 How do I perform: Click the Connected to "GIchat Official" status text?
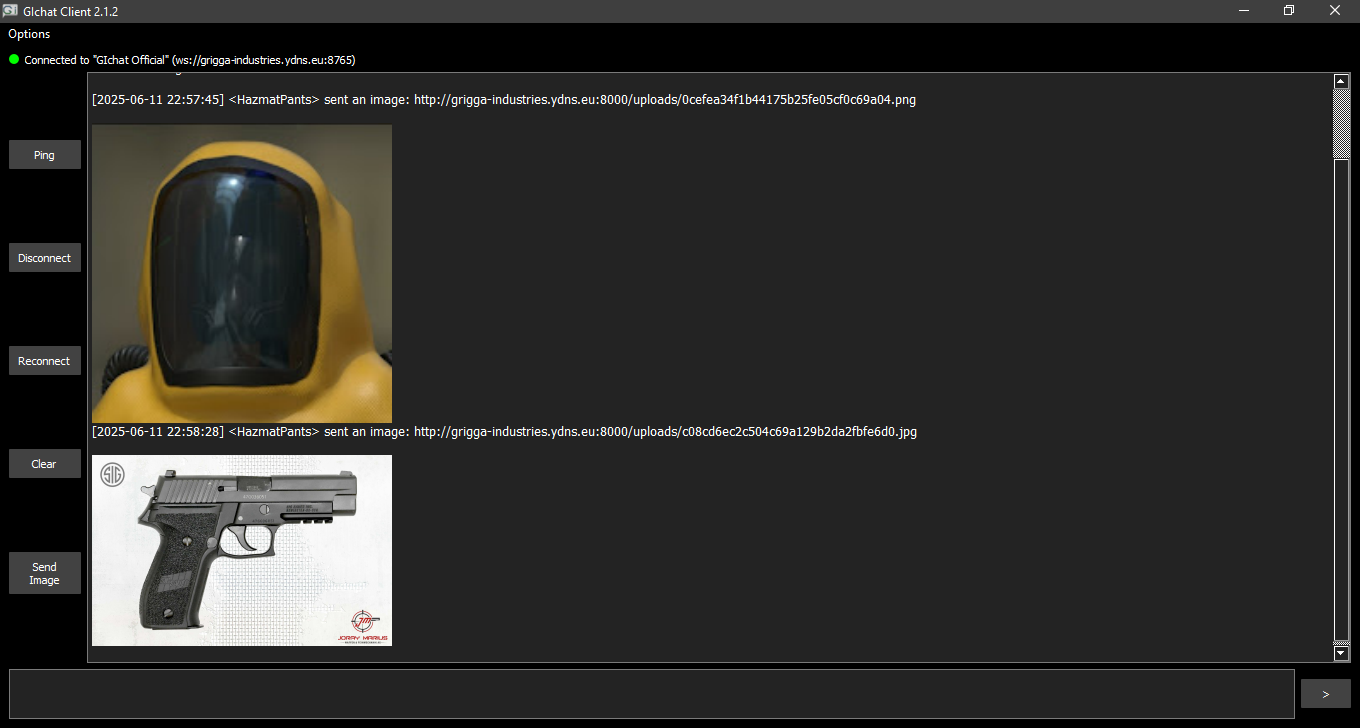click(190, 60)
